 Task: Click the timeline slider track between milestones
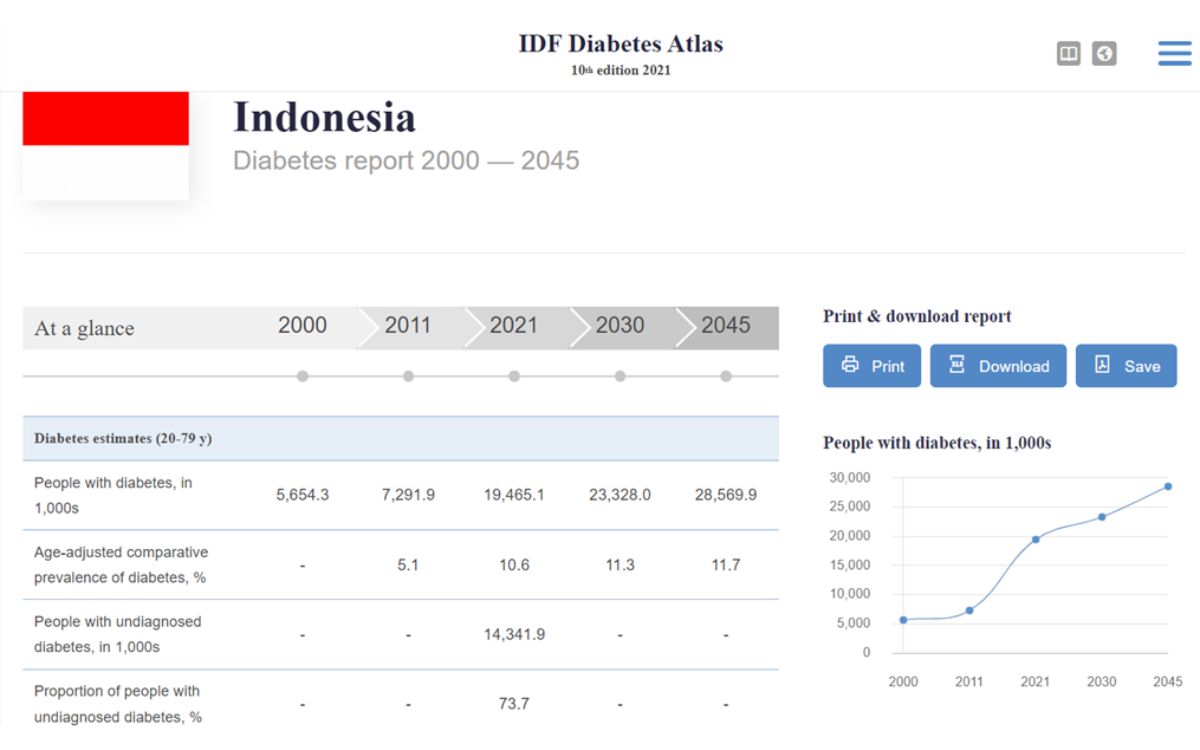tap(460, 377)
